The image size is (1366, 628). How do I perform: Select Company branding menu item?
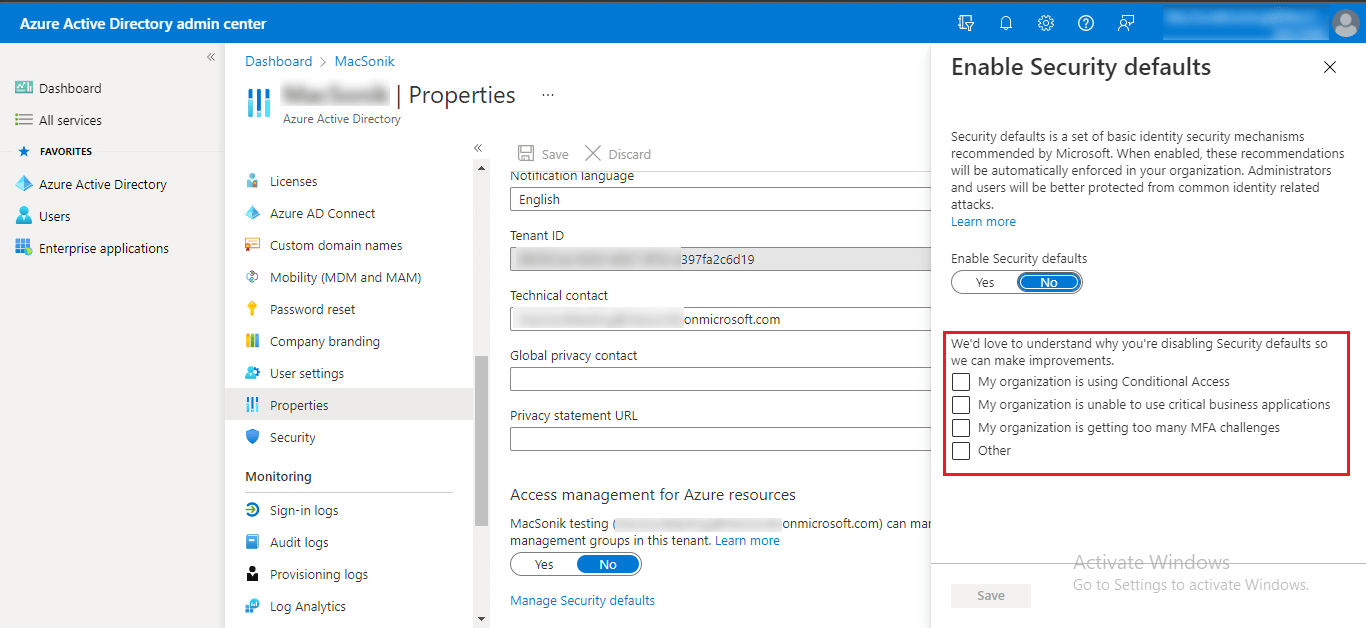(324, 341)
